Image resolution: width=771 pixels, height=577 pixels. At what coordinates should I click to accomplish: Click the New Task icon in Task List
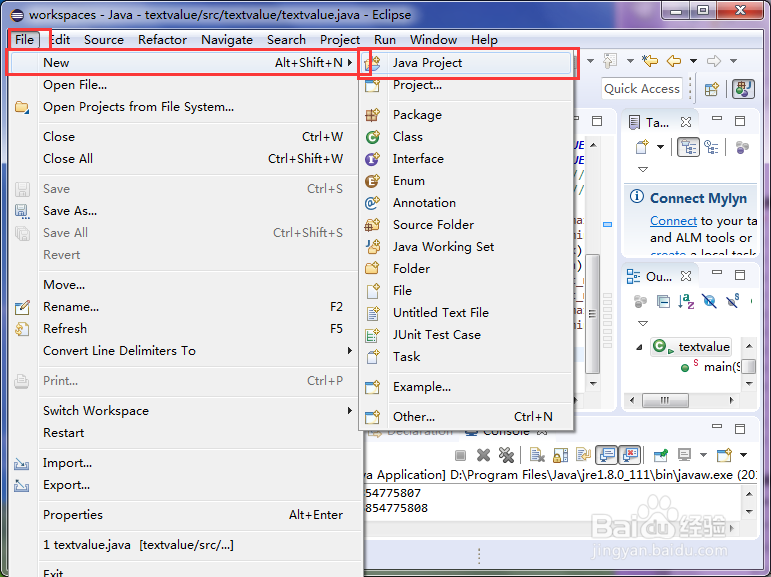coord(642,147)
